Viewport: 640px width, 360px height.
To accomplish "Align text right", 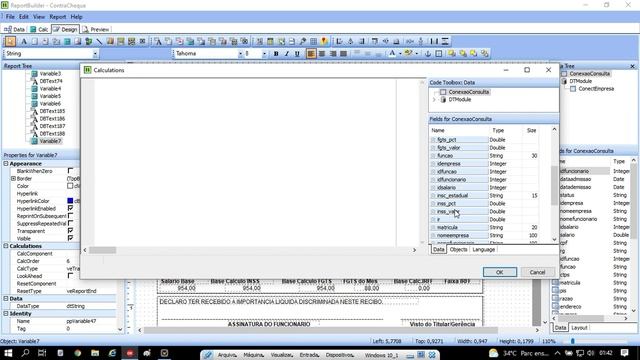I will click(x=333, y=53).
